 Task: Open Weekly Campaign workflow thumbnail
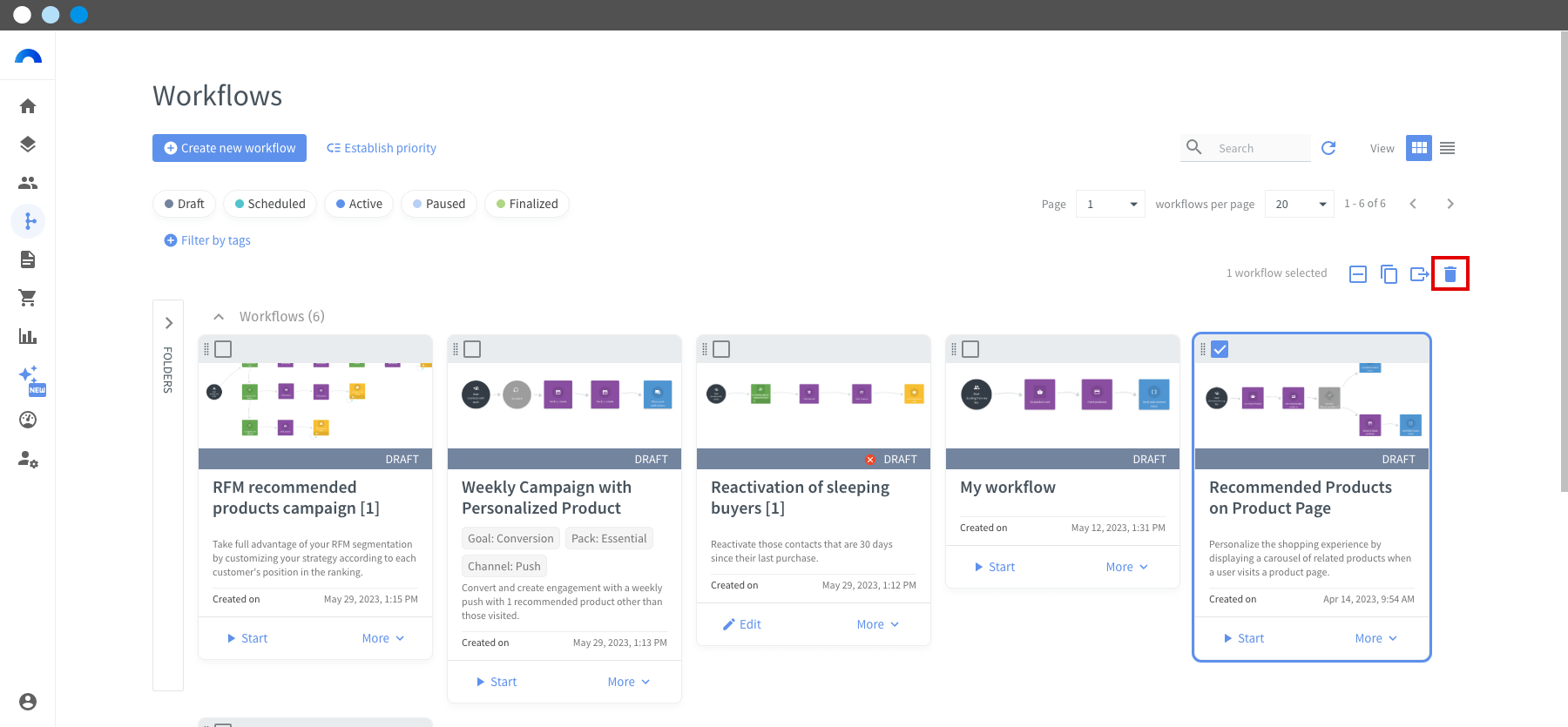564,406
